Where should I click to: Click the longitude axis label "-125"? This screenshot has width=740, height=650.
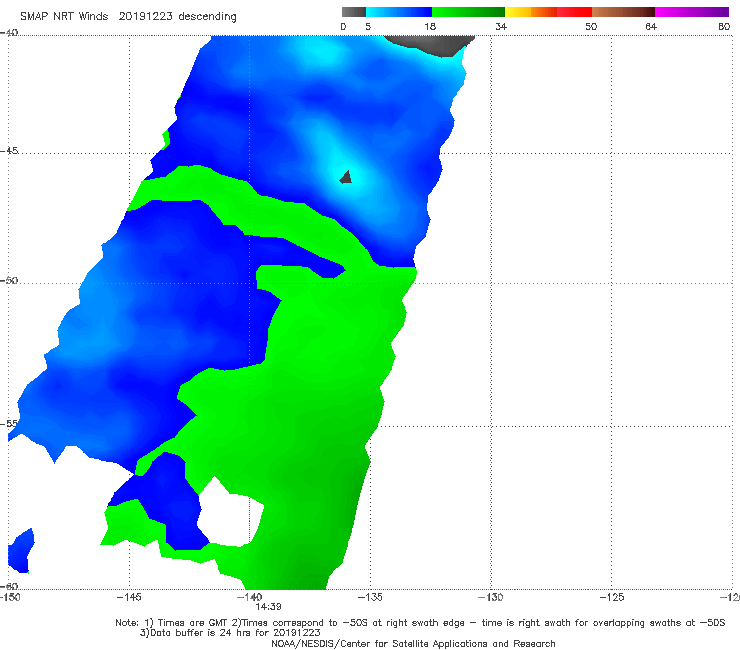pos(611,598)
